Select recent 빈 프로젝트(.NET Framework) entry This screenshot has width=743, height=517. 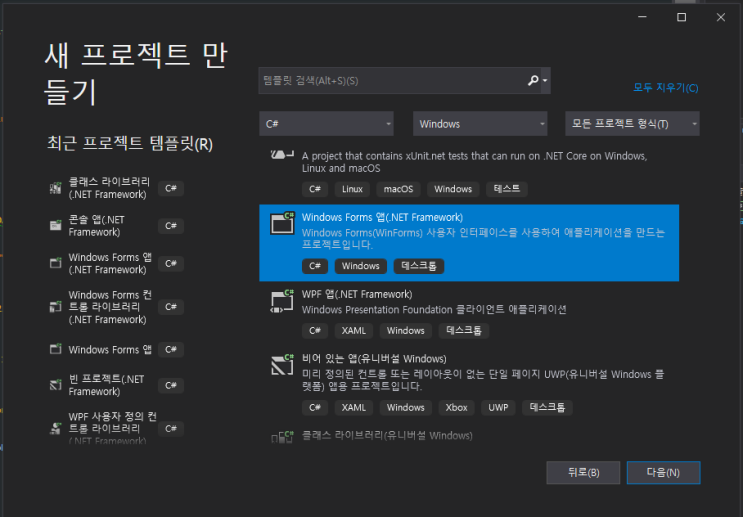(106, 385)
